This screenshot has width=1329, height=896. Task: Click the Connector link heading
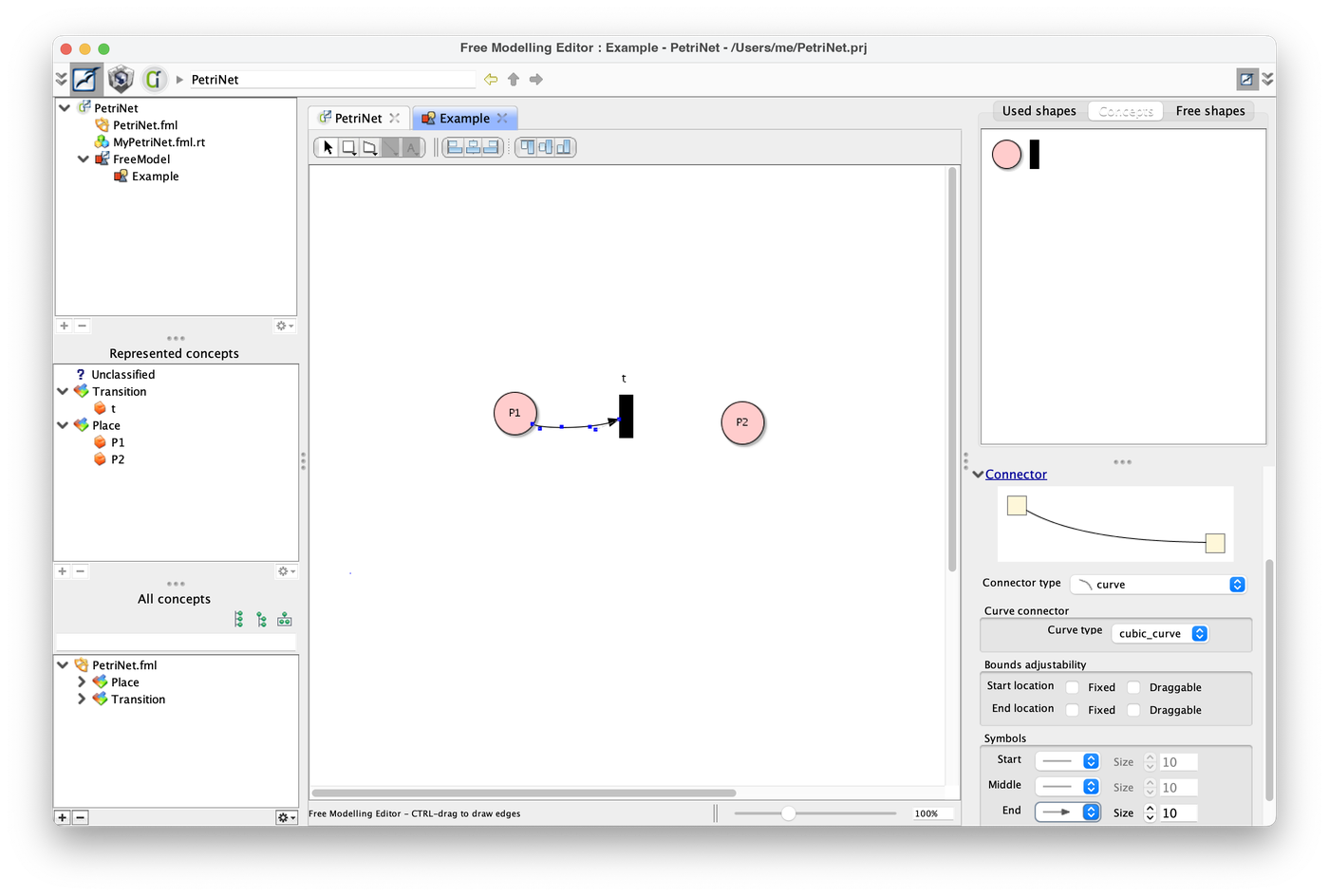pyautogui.click(x=1016, y=475)
